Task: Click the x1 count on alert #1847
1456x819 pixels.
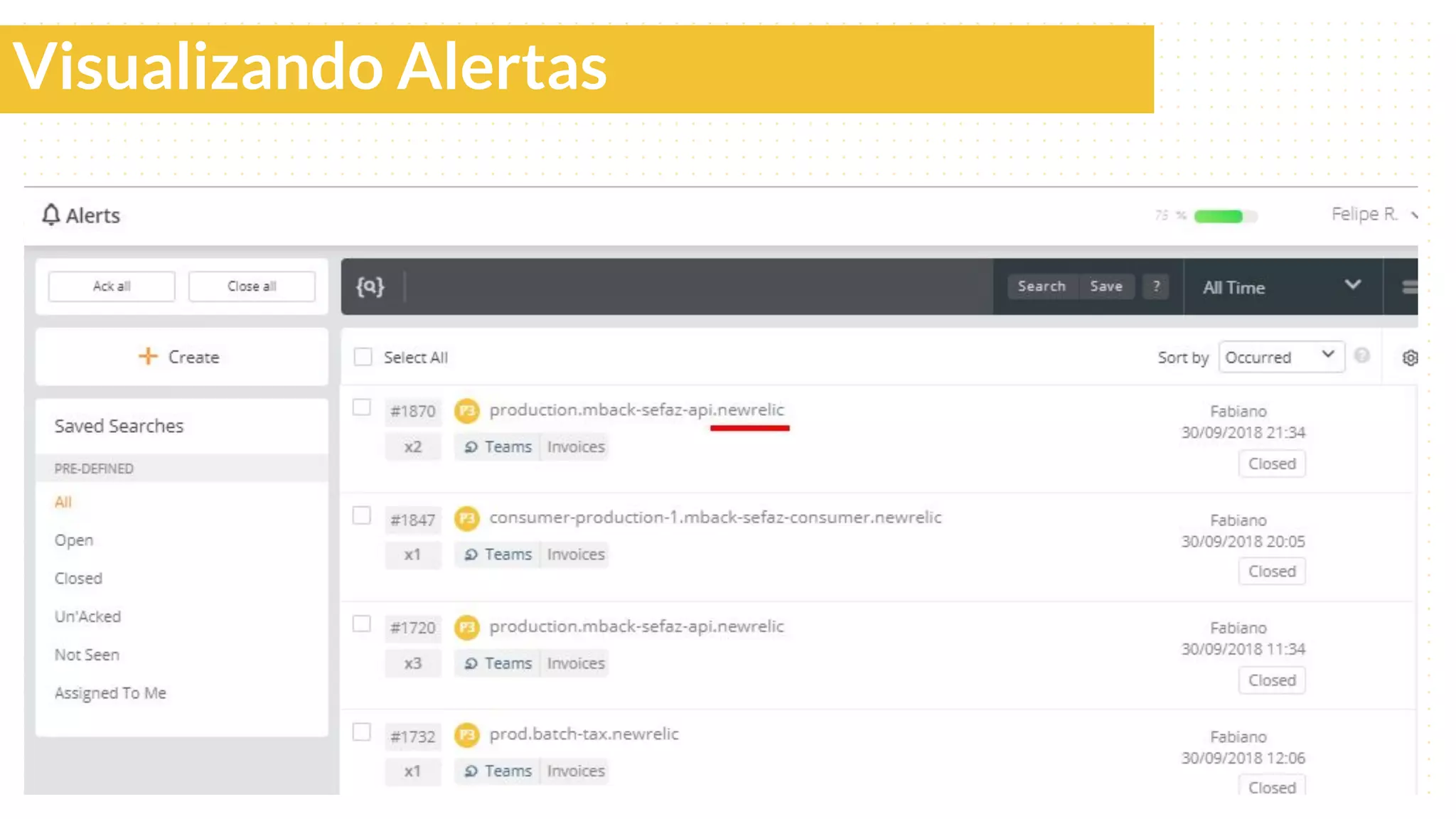Action: coord(413,555)
